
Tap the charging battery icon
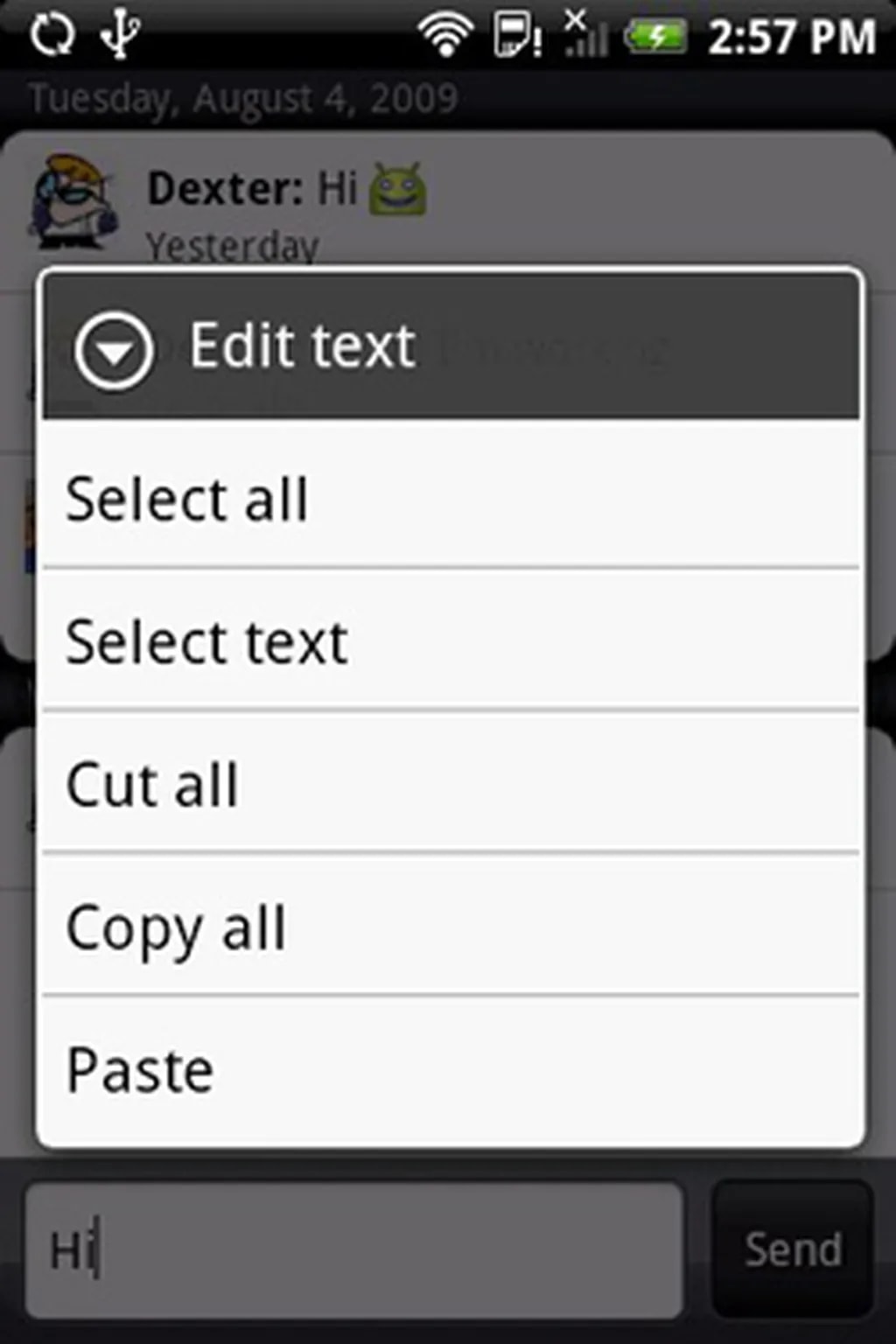click(x=655, y=37)
